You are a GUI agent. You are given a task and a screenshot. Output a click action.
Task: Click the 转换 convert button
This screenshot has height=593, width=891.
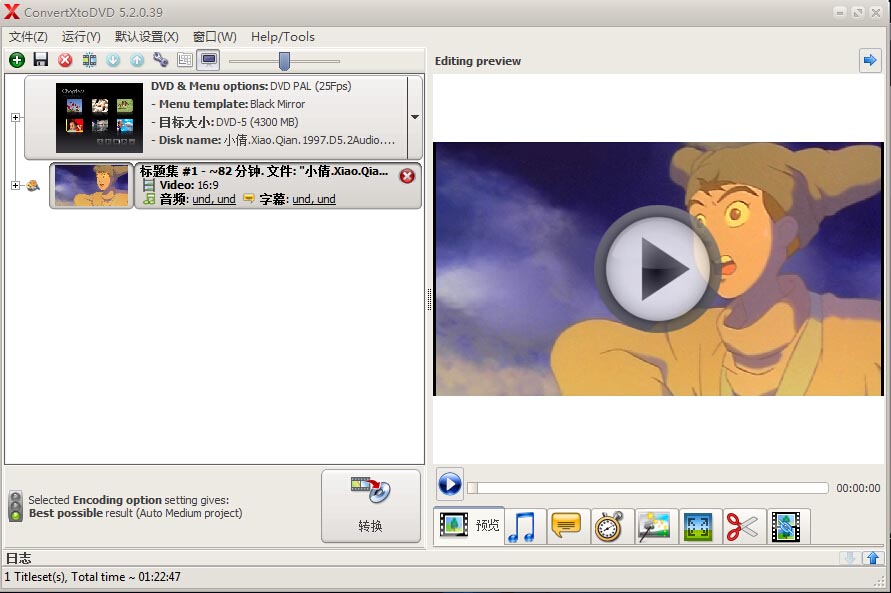(x=371, y=506)
